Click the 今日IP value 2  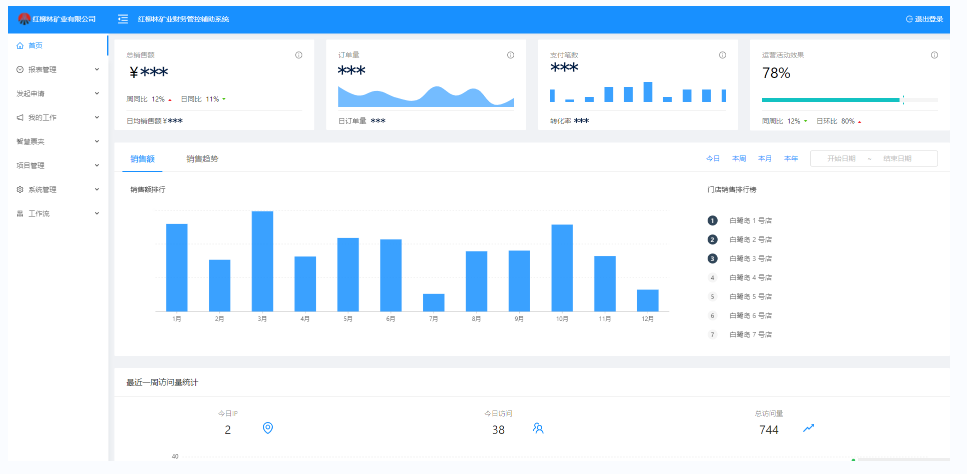[228, 430]
